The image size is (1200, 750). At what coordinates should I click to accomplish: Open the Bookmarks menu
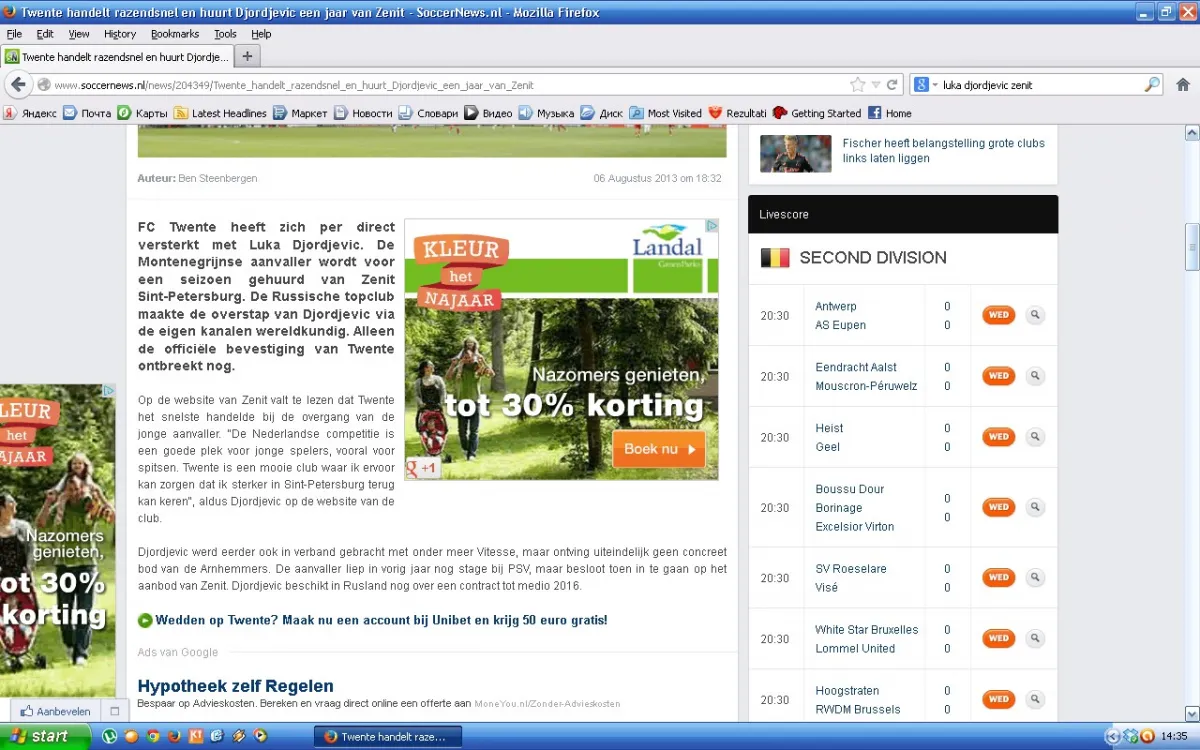click(x=175, y=34)
